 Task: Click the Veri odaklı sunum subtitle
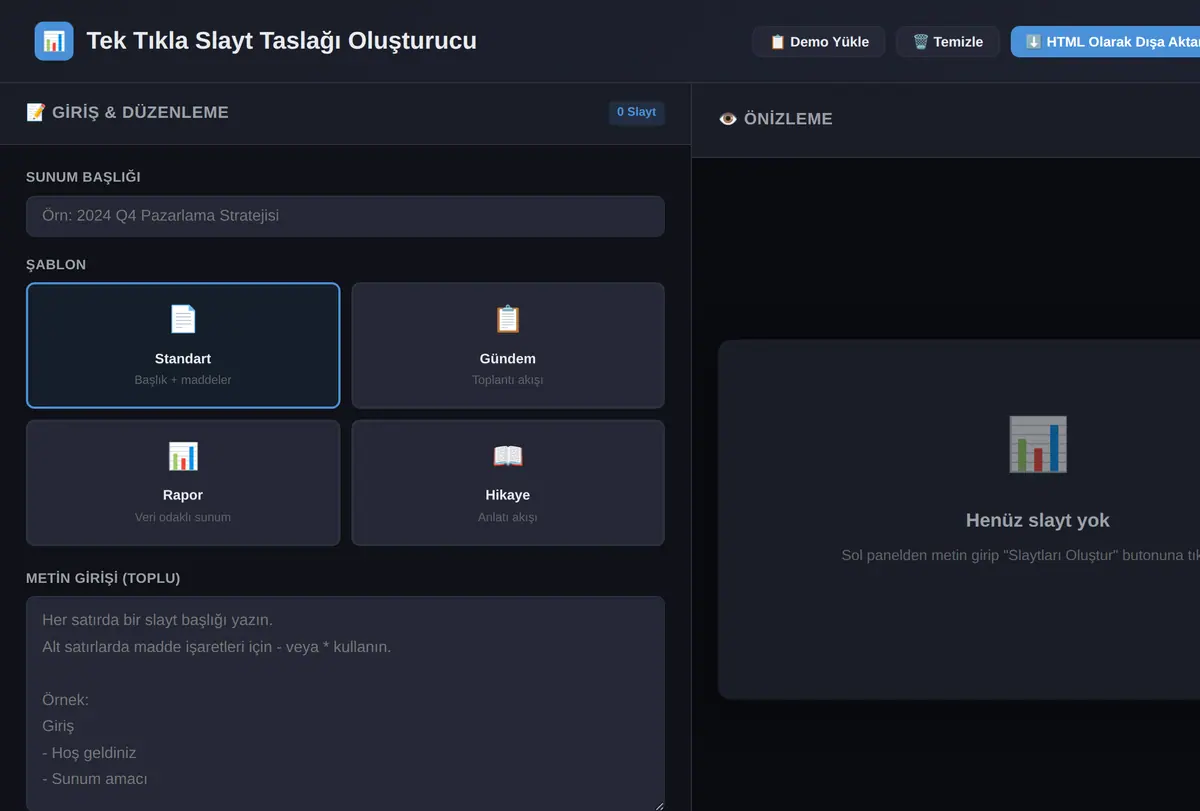[183, 517]
